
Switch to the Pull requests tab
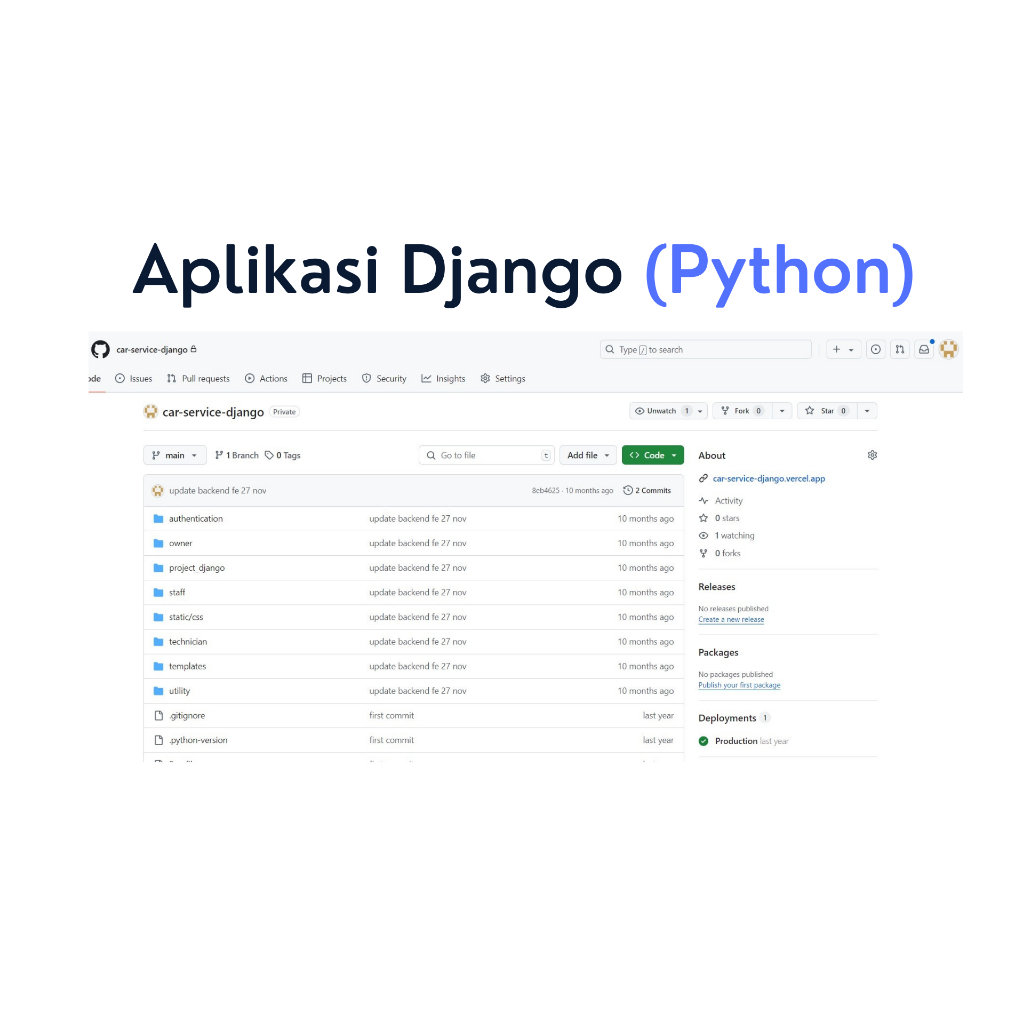pos(198,379)
